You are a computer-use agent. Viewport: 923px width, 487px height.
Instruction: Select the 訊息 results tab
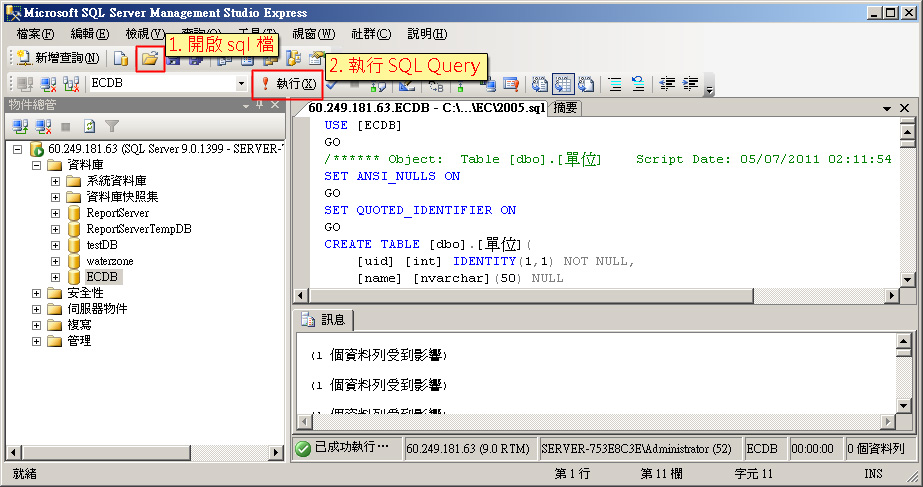(323, 320)
